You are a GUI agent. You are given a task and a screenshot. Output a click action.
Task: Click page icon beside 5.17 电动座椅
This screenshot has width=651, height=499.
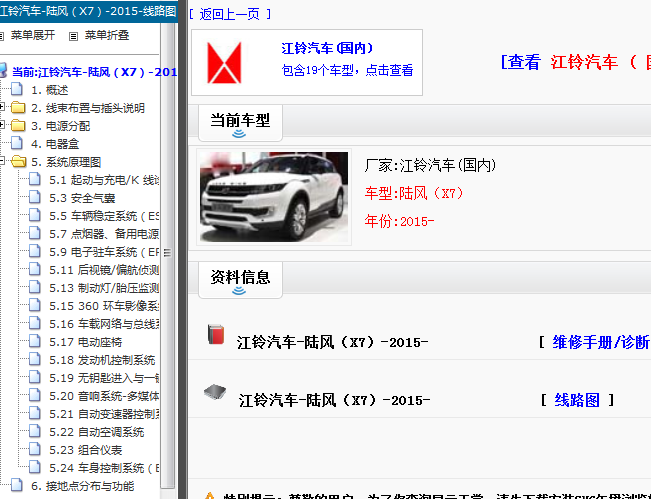(x=35, y=341)
